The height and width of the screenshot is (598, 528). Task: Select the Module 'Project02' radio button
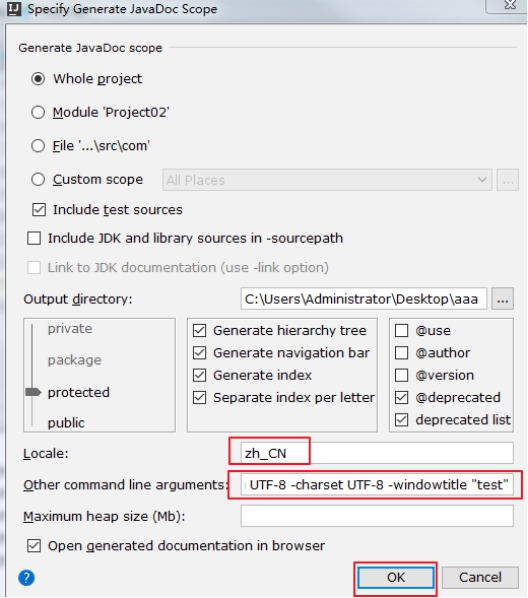click(38, 113)
